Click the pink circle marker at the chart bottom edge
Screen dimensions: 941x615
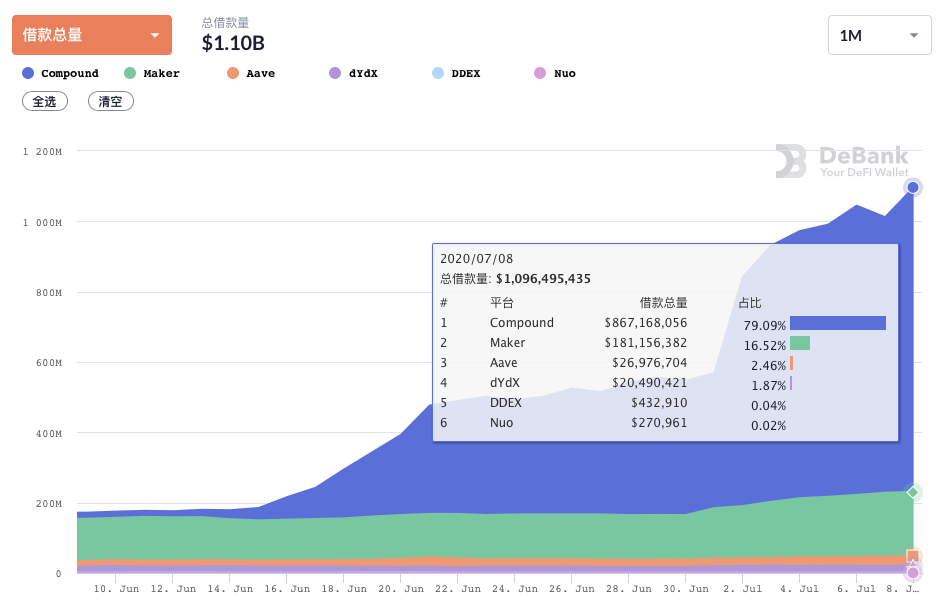(x=912, y=572)
